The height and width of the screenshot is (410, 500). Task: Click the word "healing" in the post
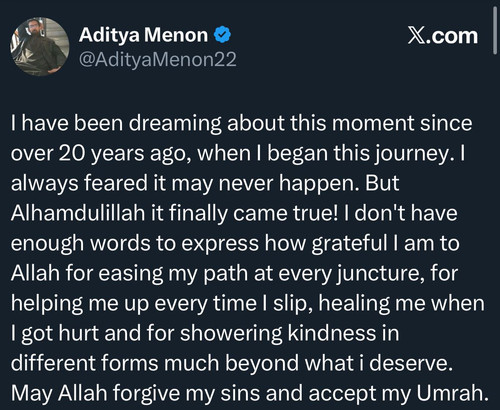tap(354, 303)
